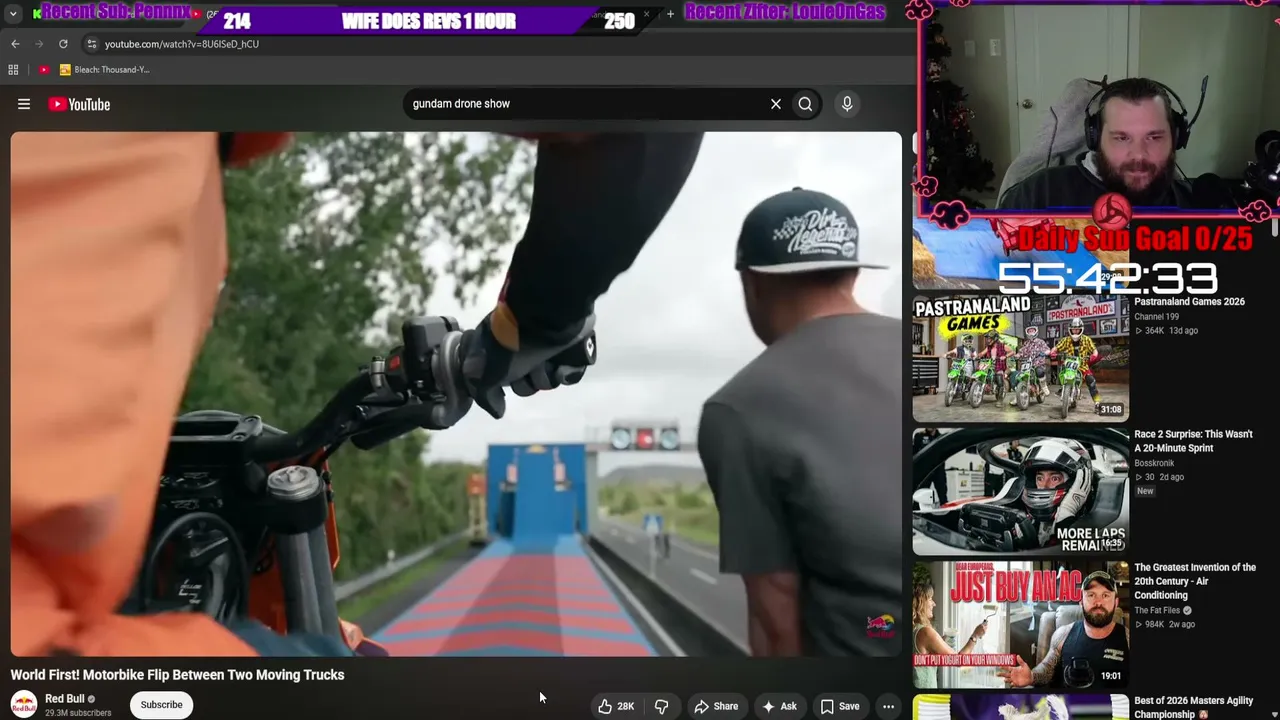
Task: Open the site information icon in address bar
Action: coord(92,44)
